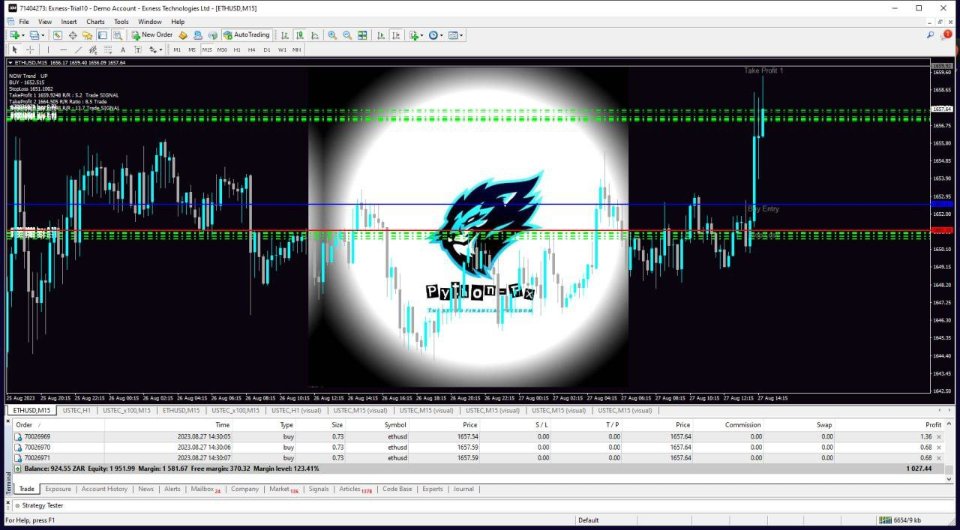Screen dimensions: 960x530
Task: Switch chart to line chart style
Action: tap(315, 35)
